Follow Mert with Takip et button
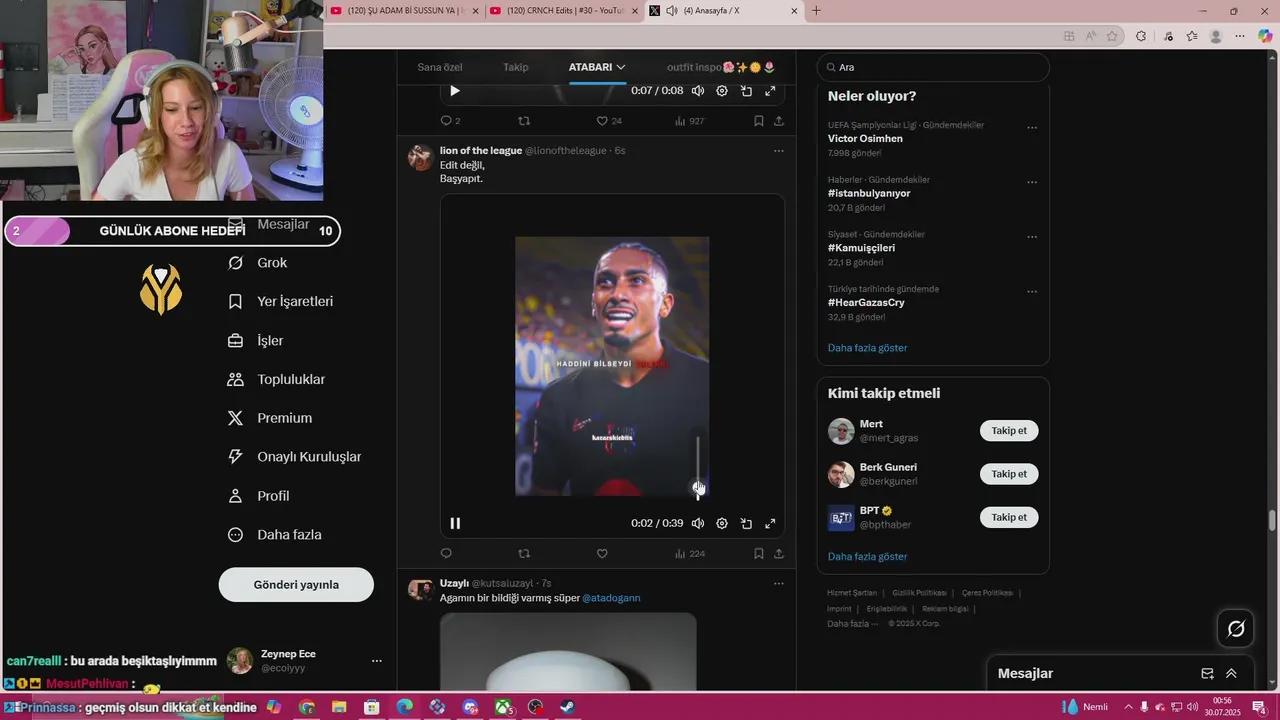 tap(1009, 431)
